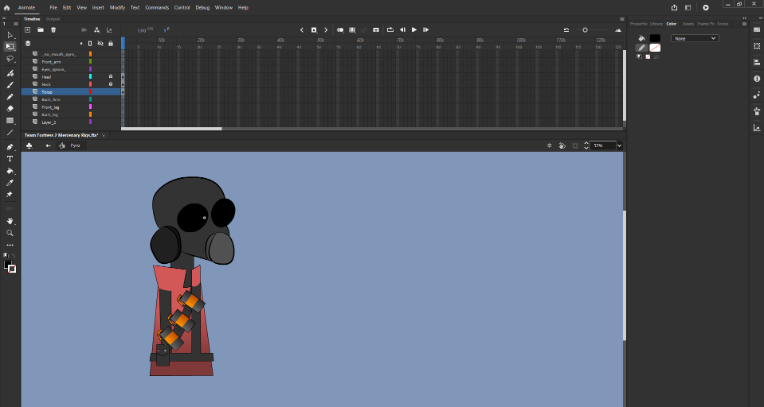The image size is (764, 407).
Task: Insert a keyframe with the keyframe button
Action: point(314,30)
